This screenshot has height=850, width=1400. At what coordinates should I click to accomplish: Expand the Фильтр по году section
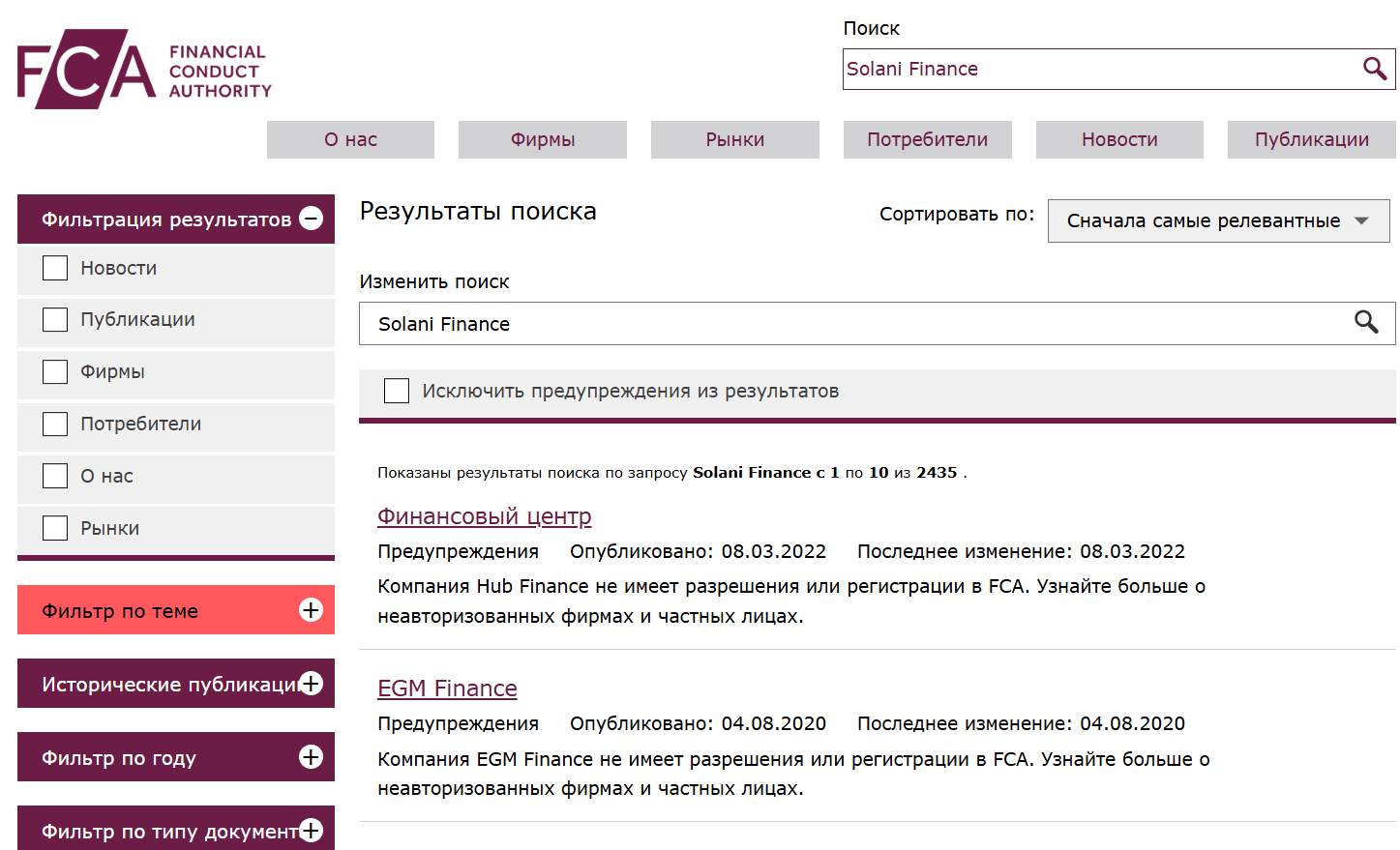coord(311,756)
